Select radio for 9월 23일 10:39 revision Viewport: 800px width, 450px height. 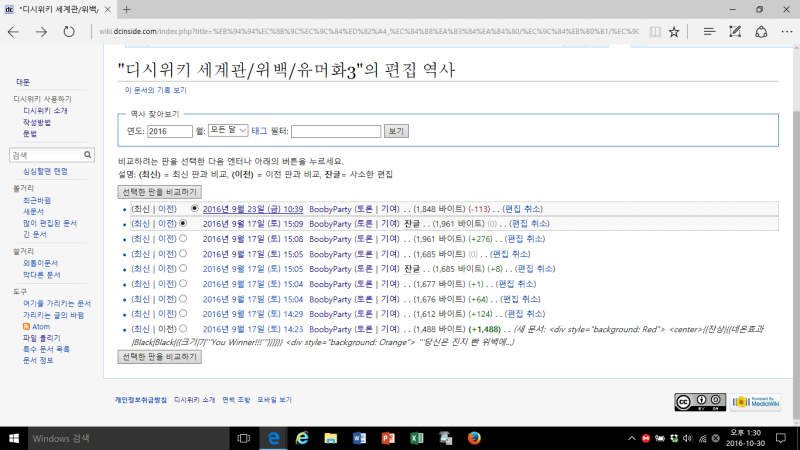coord(194,209)
